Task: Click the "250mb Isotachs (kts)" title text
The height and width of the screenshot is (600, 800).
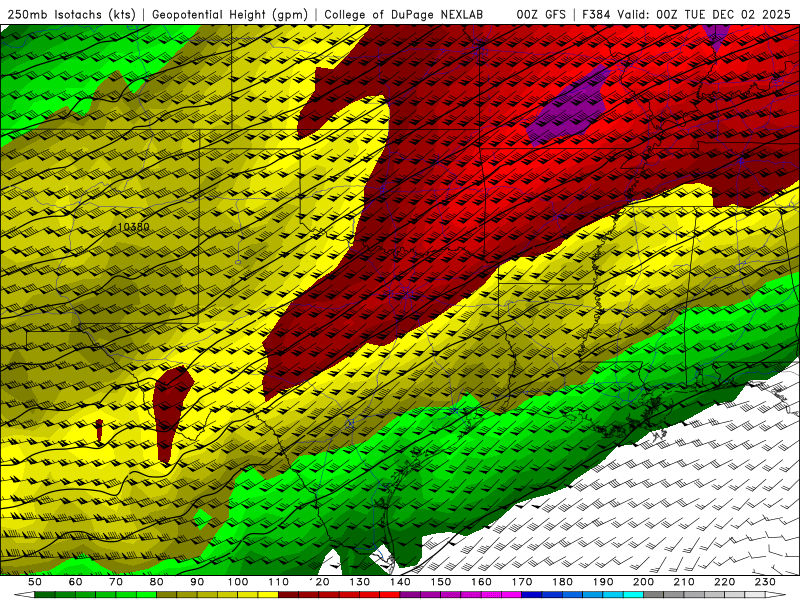Action: point(71,14)
